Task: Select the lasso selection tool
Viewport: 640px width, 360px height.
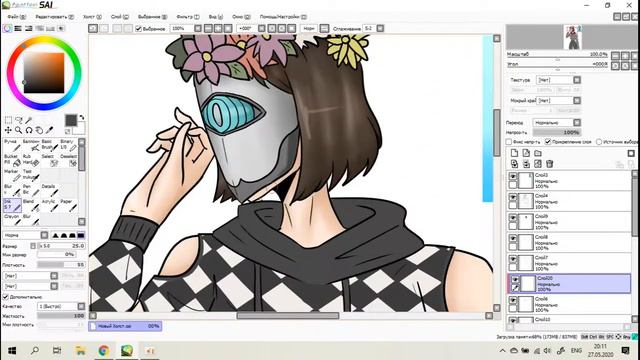Action: coord(19,120)
